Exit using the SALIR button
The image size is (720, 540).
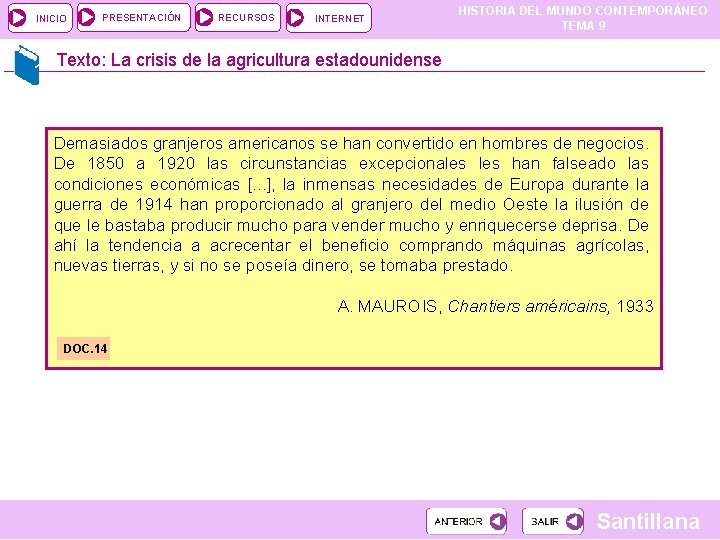coord(553,521)
